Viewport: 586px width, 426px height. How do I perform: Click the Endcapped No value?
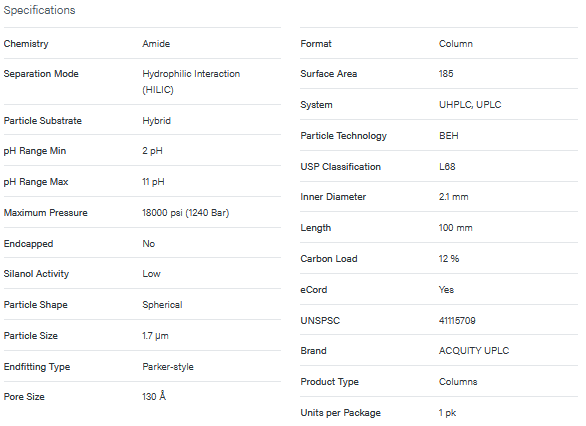point(148,244)
